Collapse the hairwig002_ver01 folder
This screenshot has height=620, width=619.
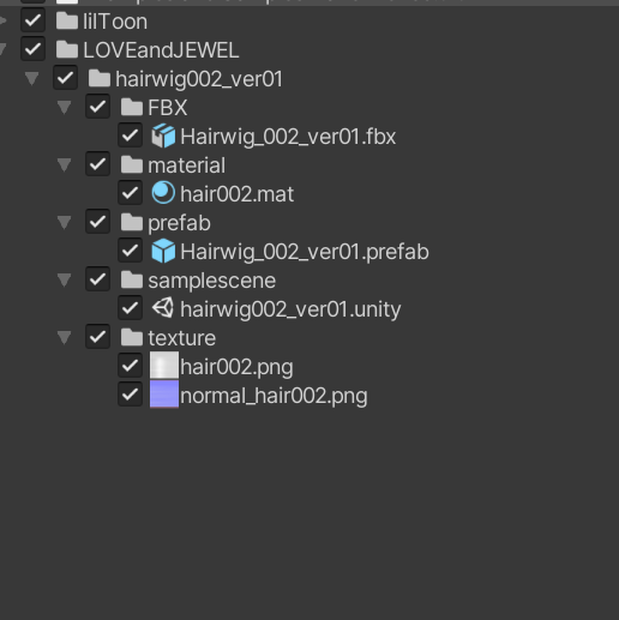32,78
